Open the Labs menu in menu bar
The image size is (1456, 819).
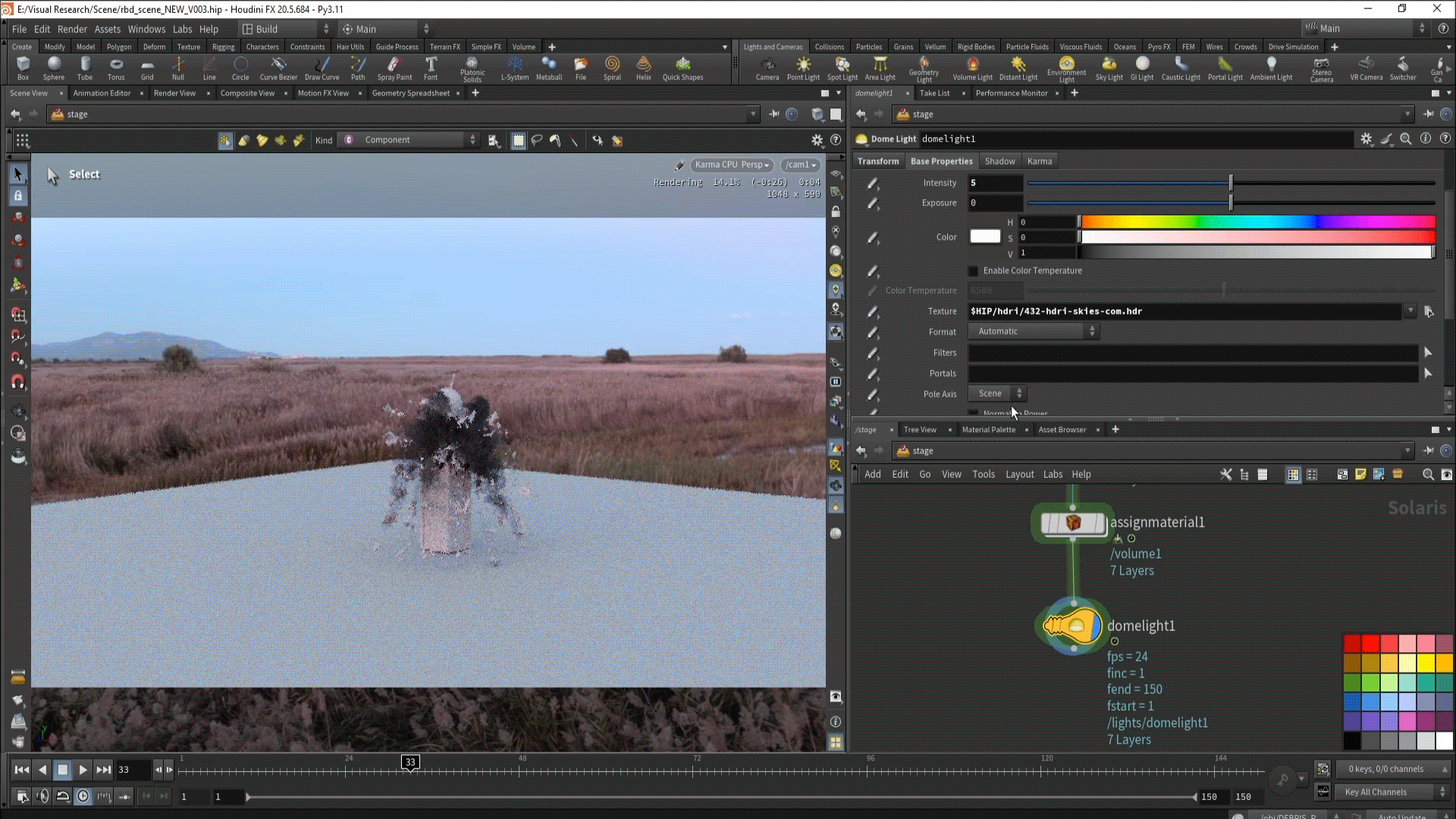[x=182, y=29]
